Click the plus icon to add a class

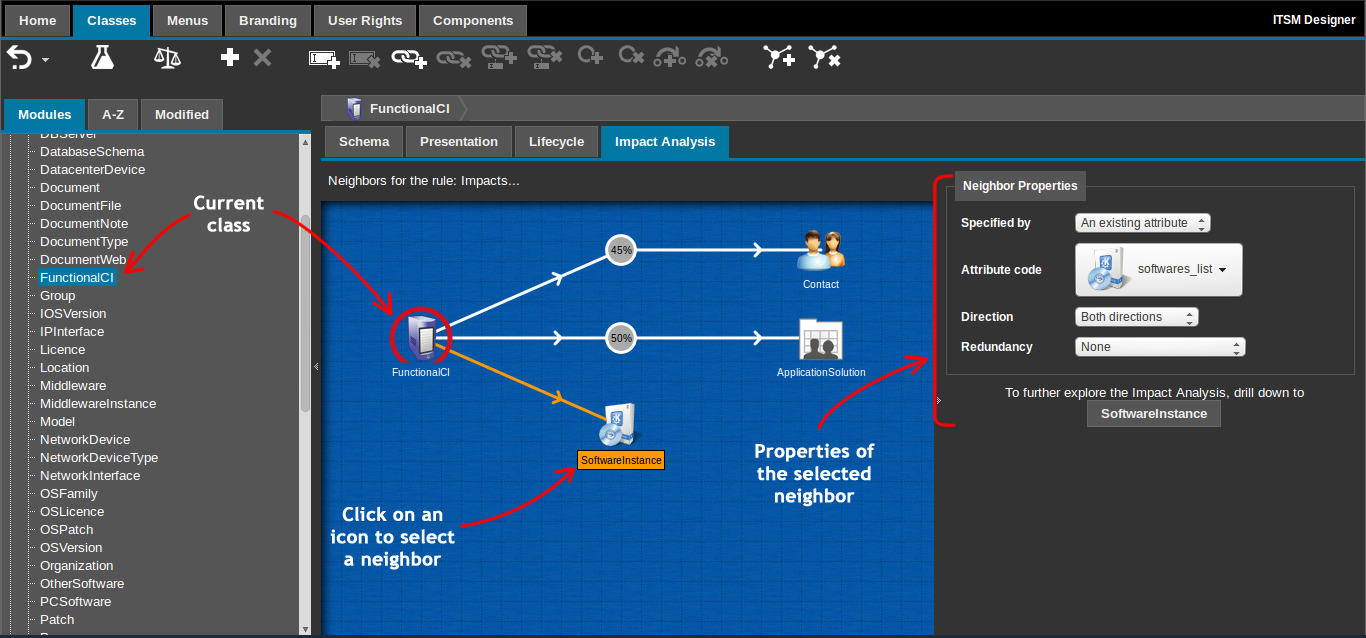coord(229,57)
